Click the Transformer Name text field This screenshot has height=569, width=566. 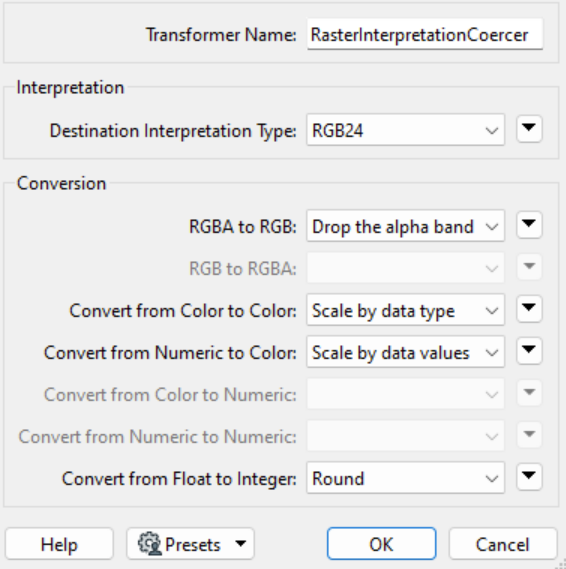(x=425, y=34)
